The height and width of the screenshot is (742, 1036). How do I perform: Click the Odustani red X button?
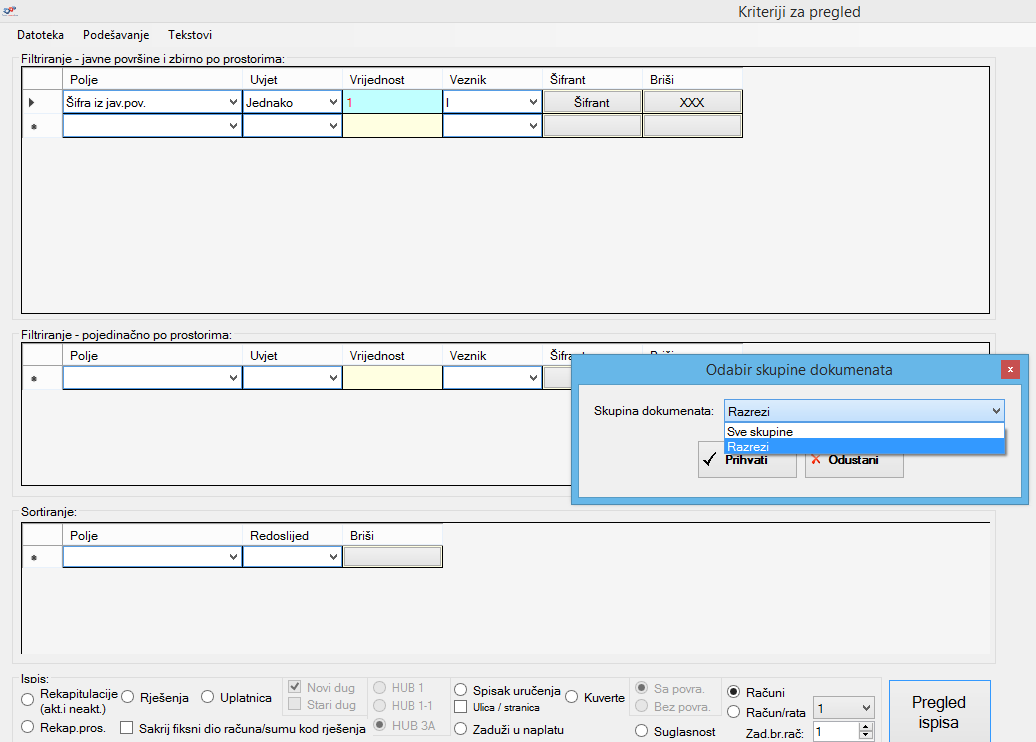pyautogui.click(x=854, y=461)
